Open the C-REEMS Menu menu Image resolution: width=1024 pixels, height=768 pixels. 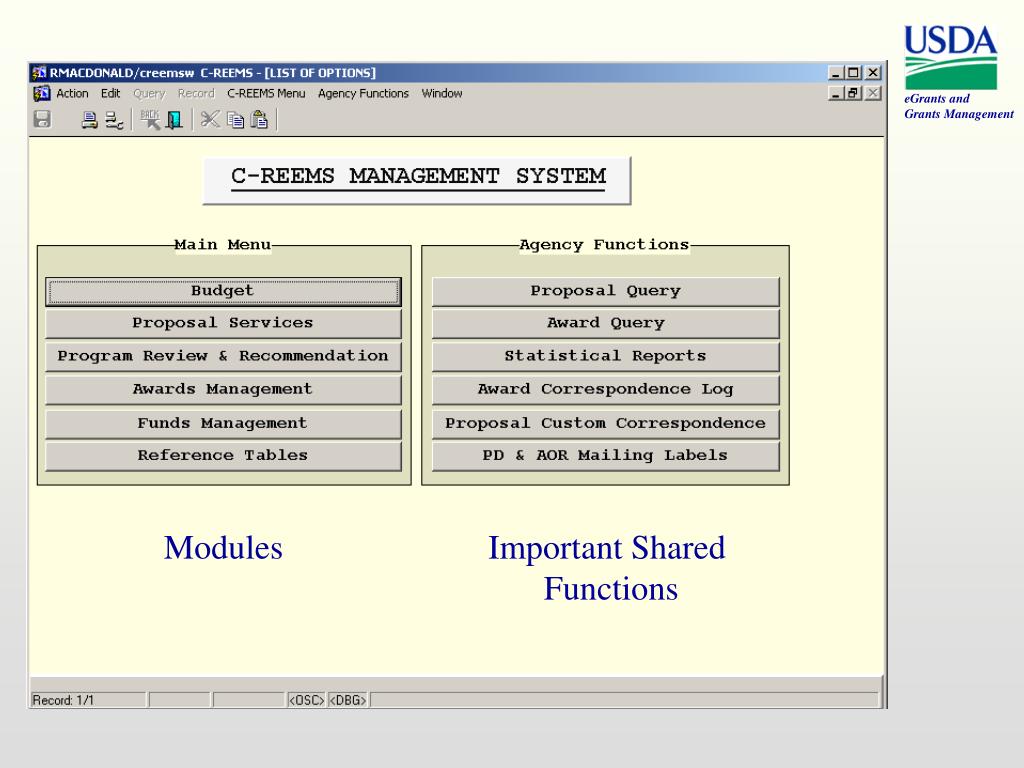pyautogui.click(x=266, y=93)
